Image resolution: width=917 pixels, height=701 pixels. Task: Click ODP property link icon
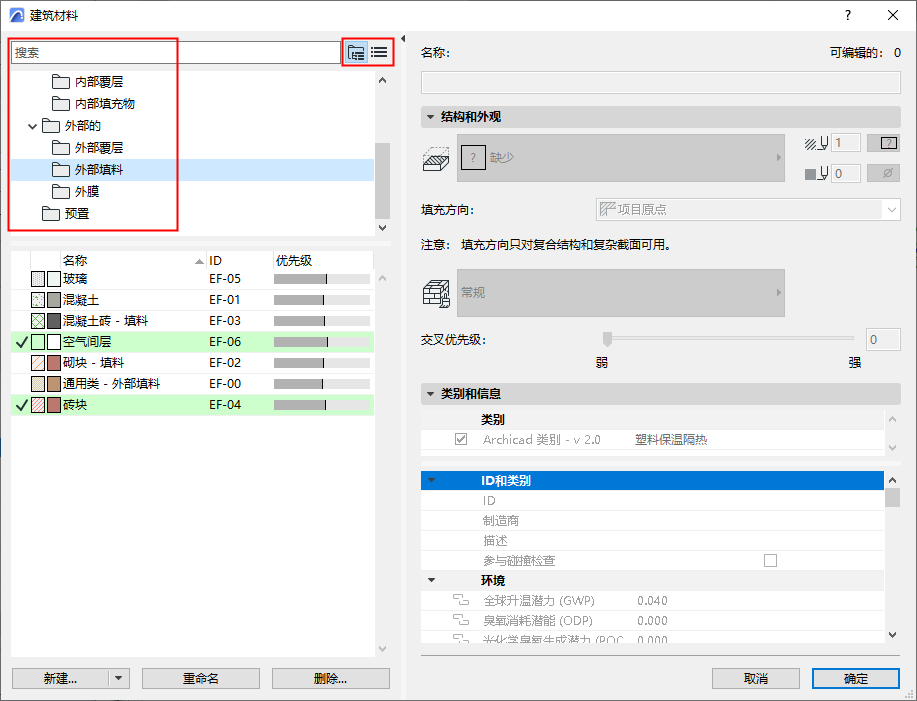point(461,620)
